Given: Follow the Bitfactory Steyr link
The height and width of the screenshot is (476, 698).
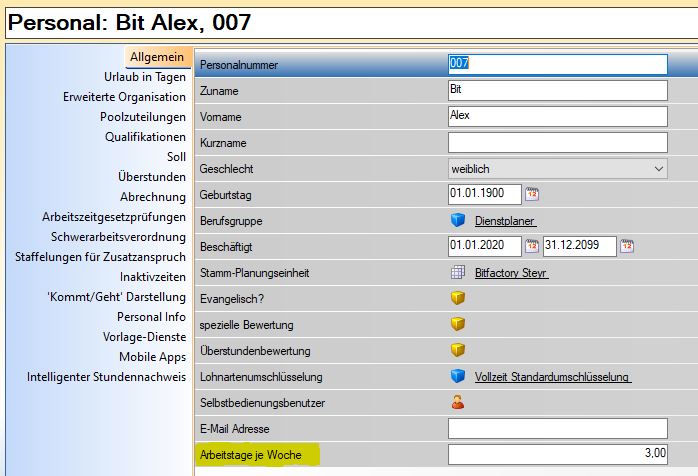Looking at the screenshot, I should point(511,273).
